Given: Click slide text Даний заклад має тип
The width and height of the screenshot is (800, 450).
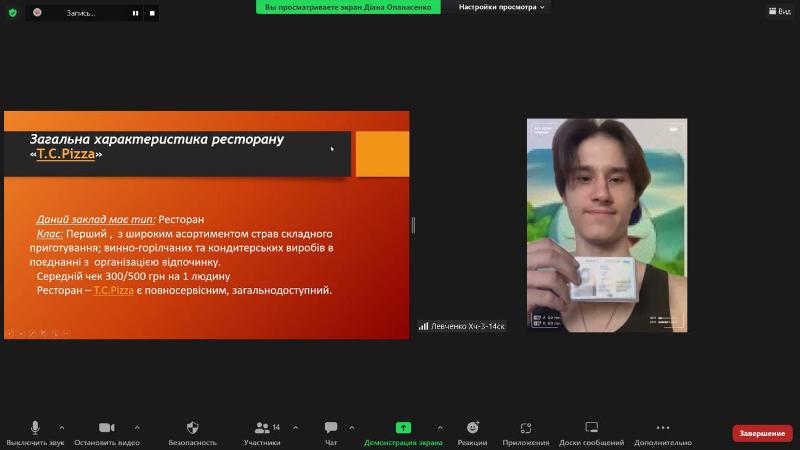Looking at the screenshot, I should click(x=95, y=219).
